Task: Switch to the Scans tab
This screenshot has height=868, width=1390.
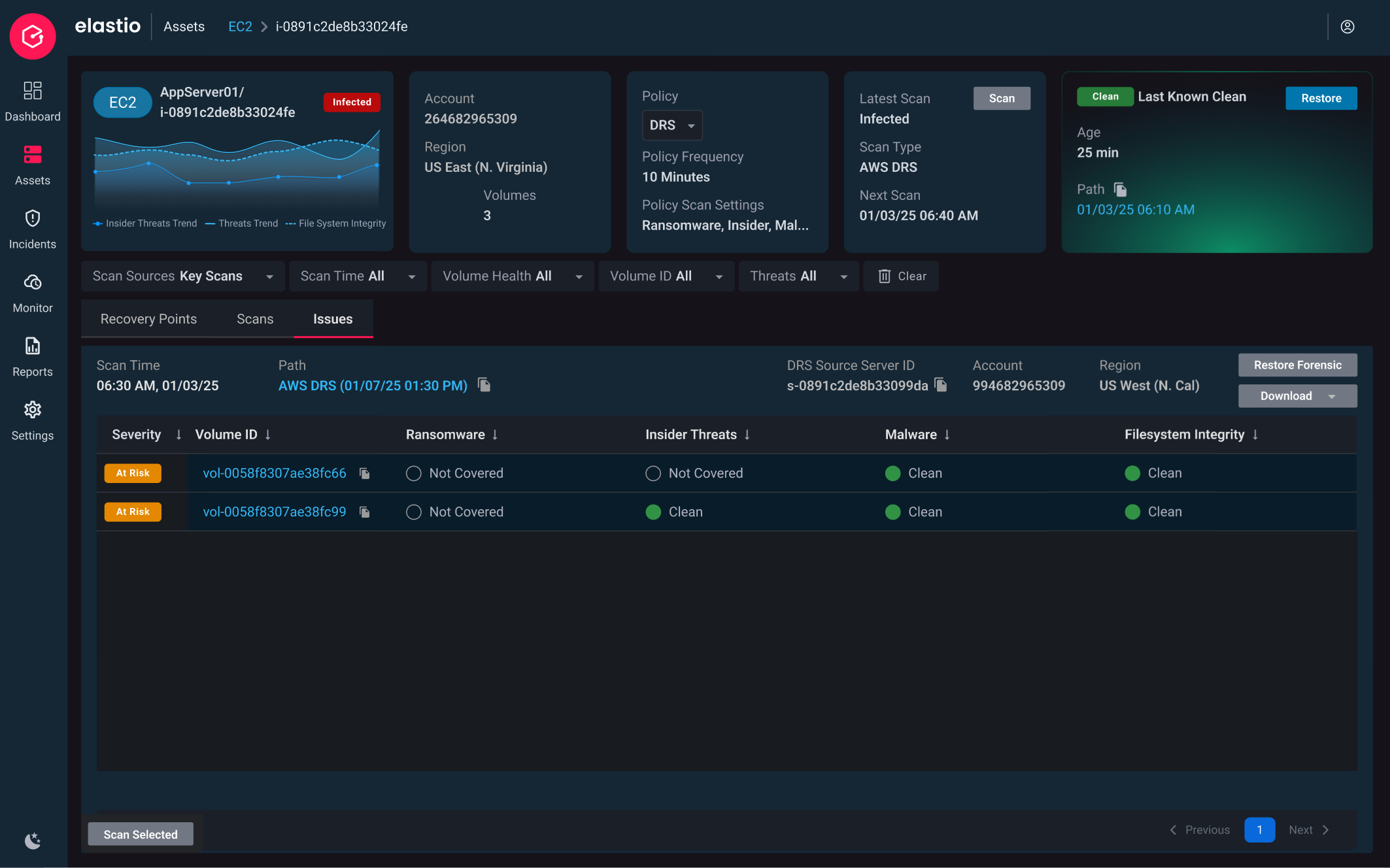Action: (x=255, y=319)
